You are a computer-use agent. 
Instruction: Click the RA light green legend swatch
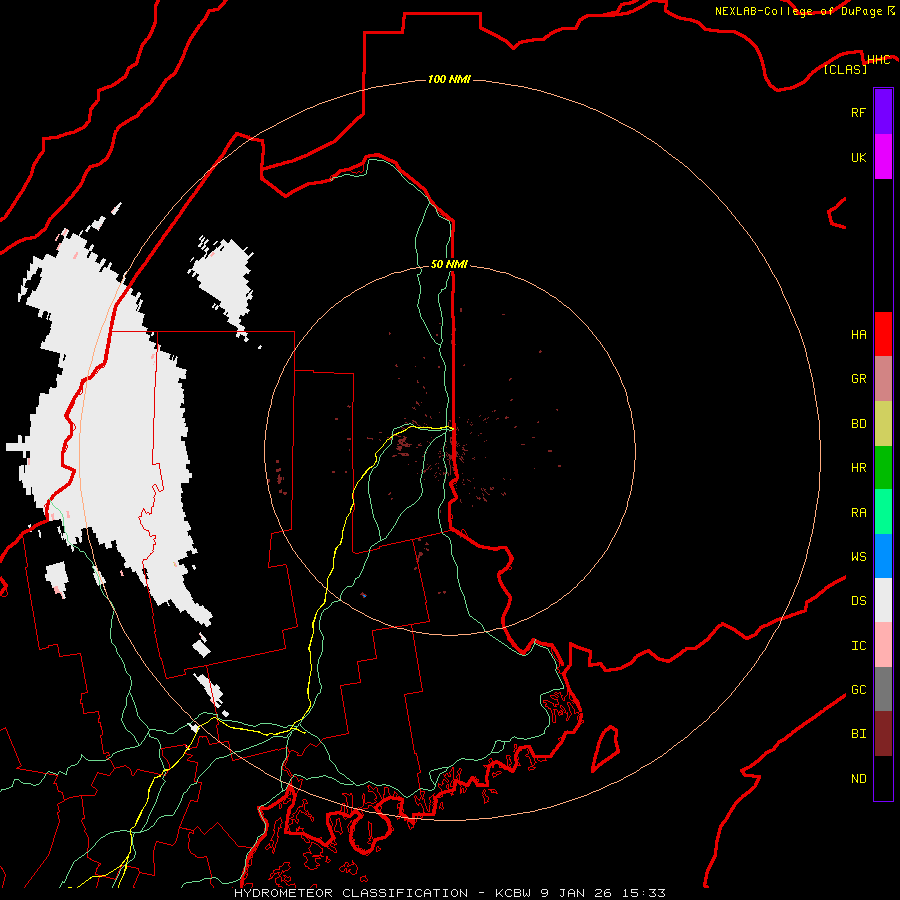[x=883, y=512]
